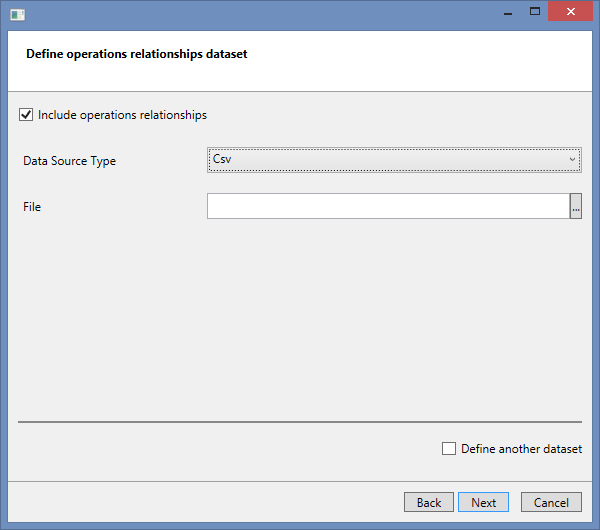The width and height of the screenshot is (600, 530).
Task: Click the chevron arrow of the Csv dropdown
Action: 572,159
